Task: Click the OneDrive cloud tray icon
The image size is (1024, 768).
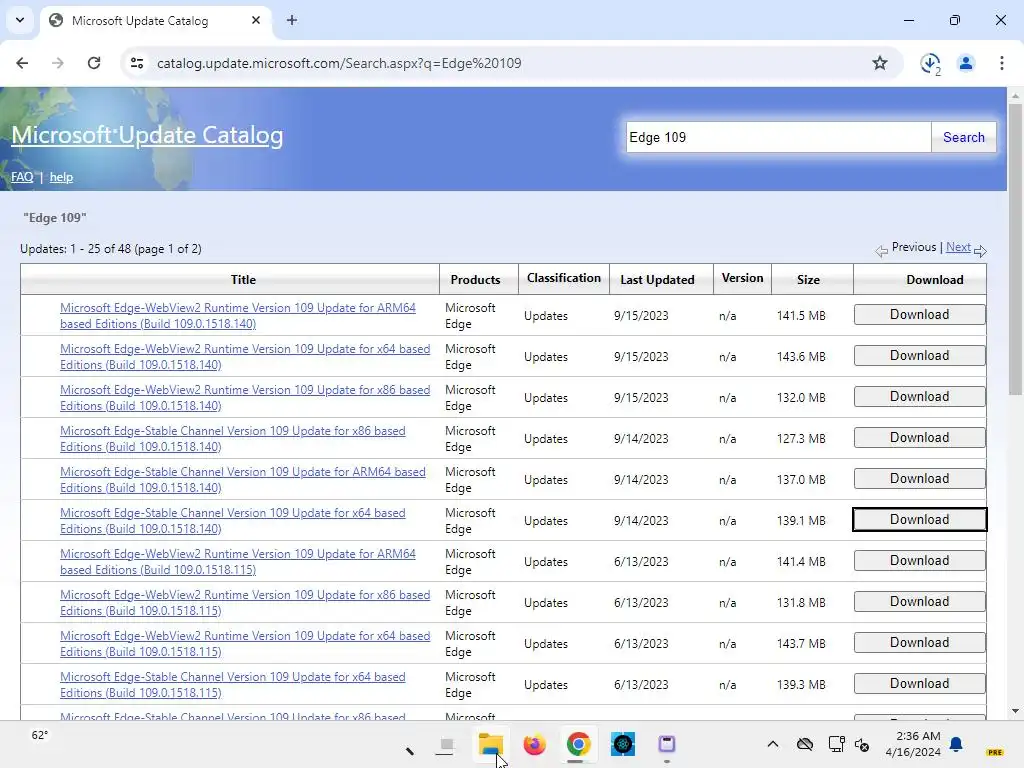Action: 805,744
